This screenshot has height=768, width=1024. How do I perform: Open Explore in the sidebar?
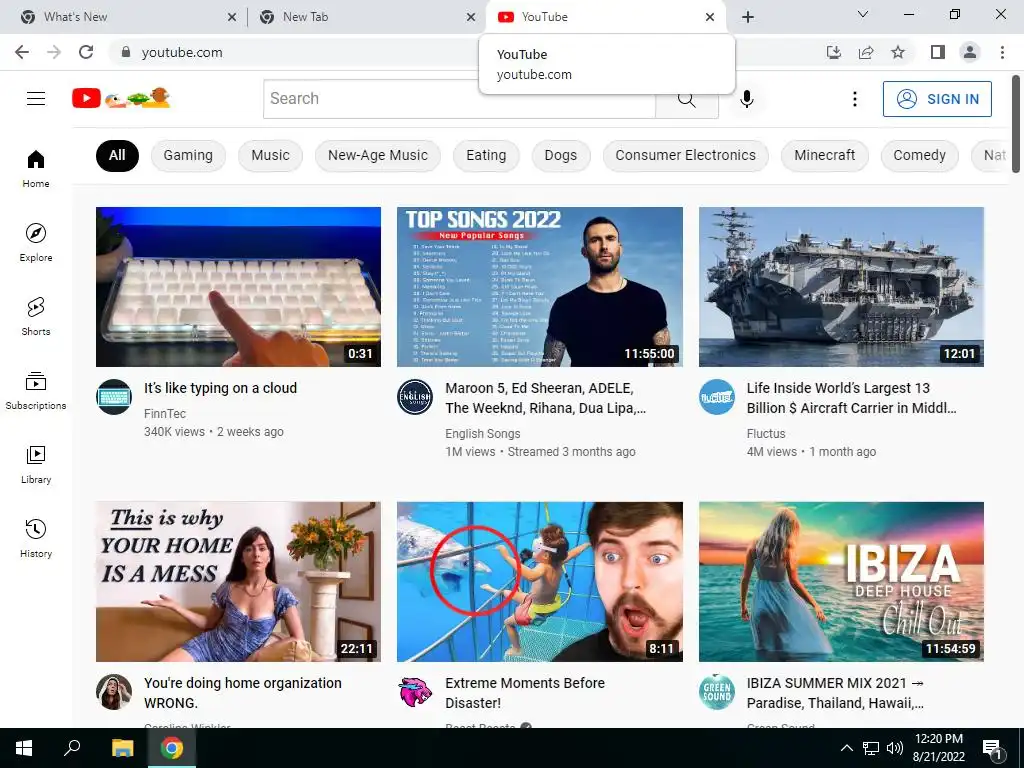(x=36, y=242)
